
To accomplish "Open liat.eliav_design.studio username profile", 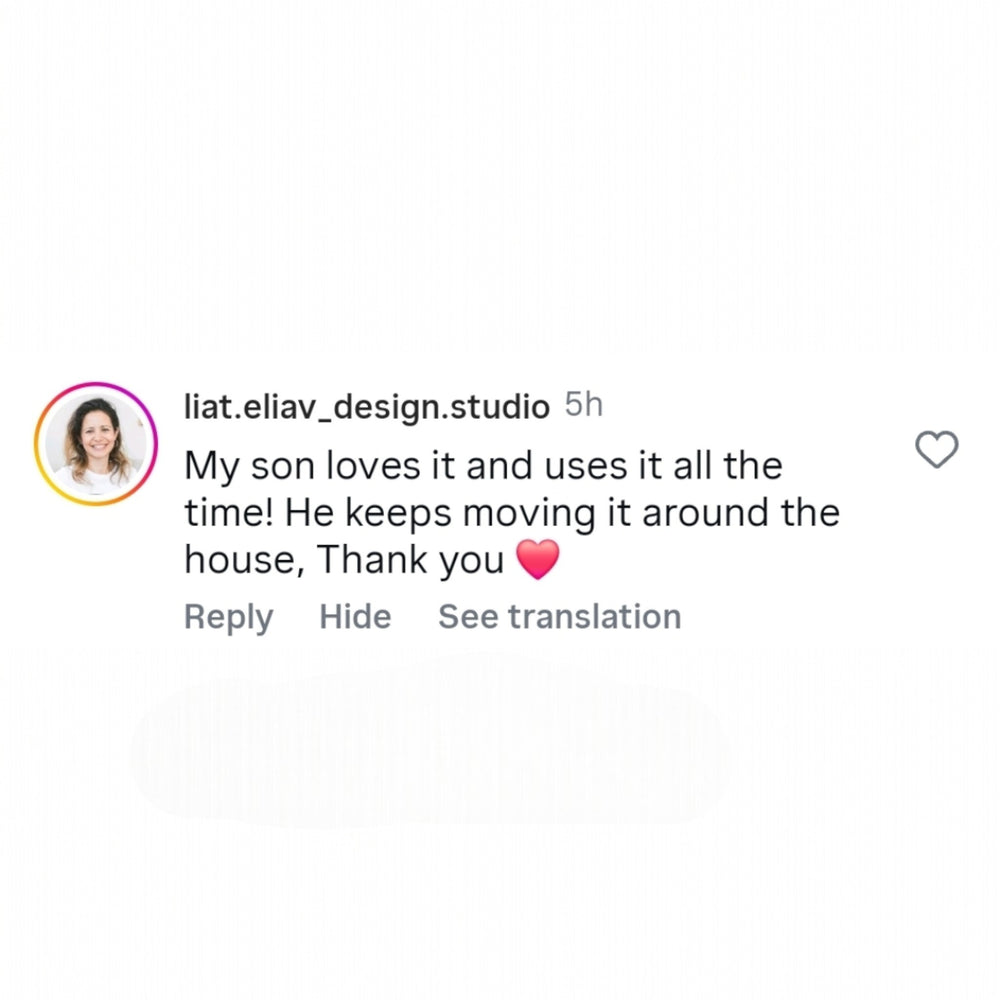I will [x=366, y=407].
